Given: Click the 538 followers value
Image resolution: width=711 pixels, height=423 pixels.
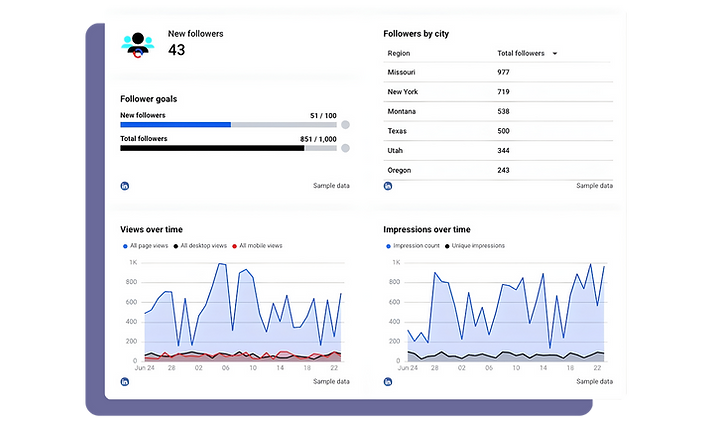Looking at the screenshot, I should pos(503,111).
